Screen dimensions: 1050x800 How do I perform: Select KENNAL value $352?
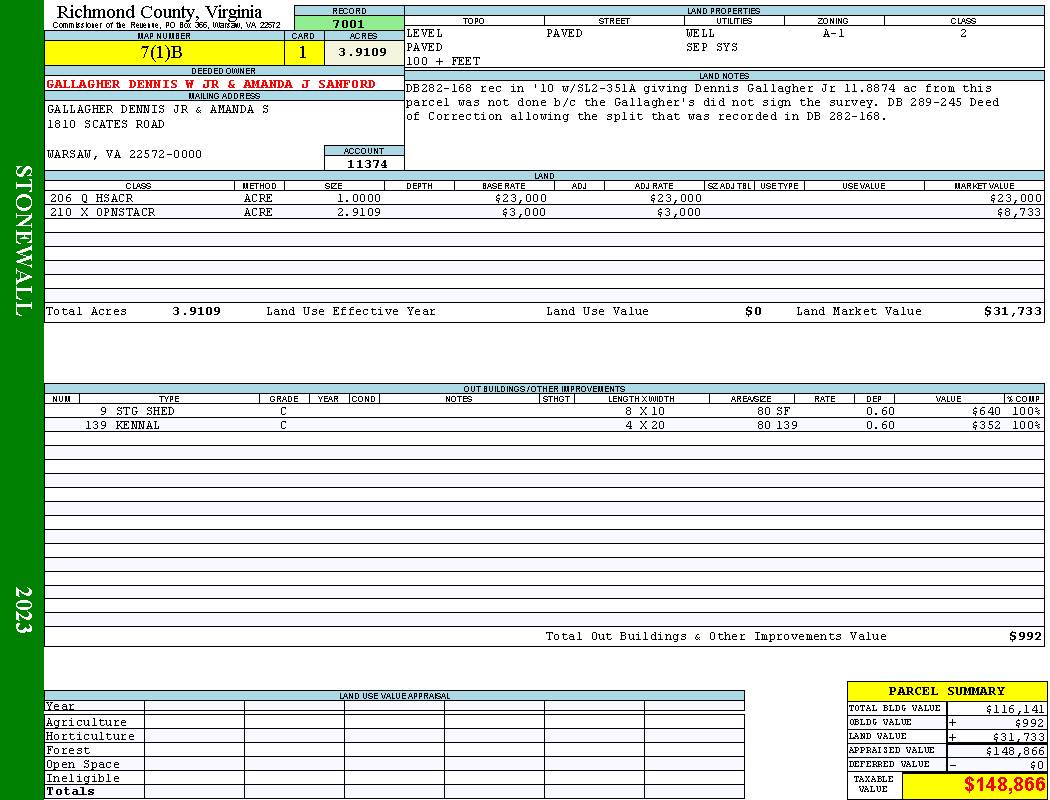click(986, 425)
